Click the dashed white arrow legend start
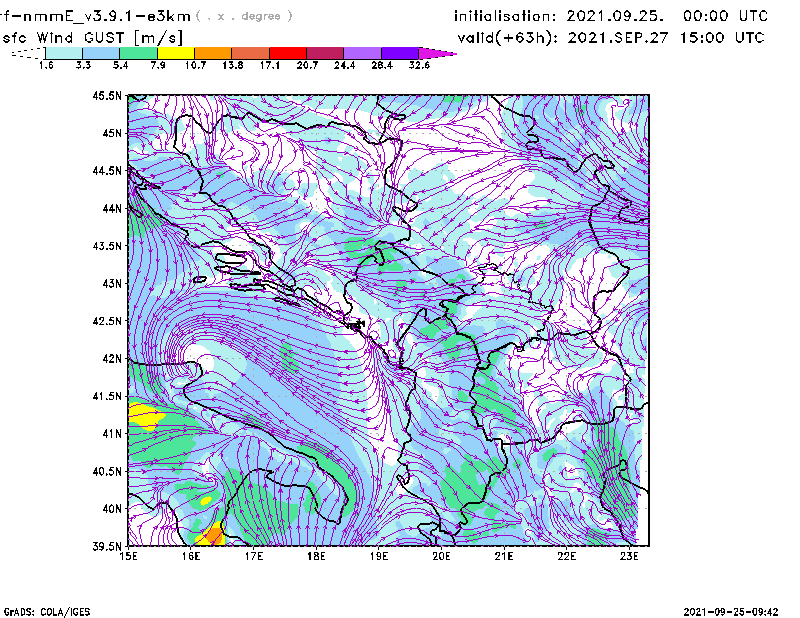800x618 pixels. click(28, 53)
